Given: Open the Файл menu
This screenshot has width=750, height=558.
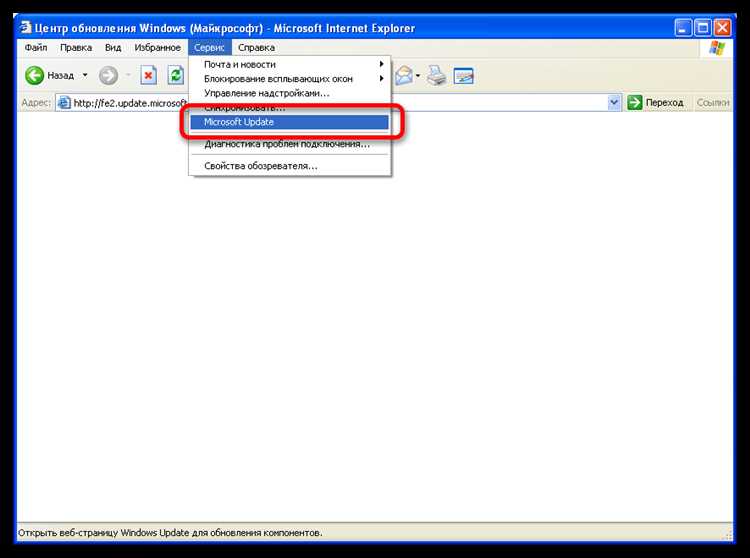Looking at the screenshot, I should (36, 47).
